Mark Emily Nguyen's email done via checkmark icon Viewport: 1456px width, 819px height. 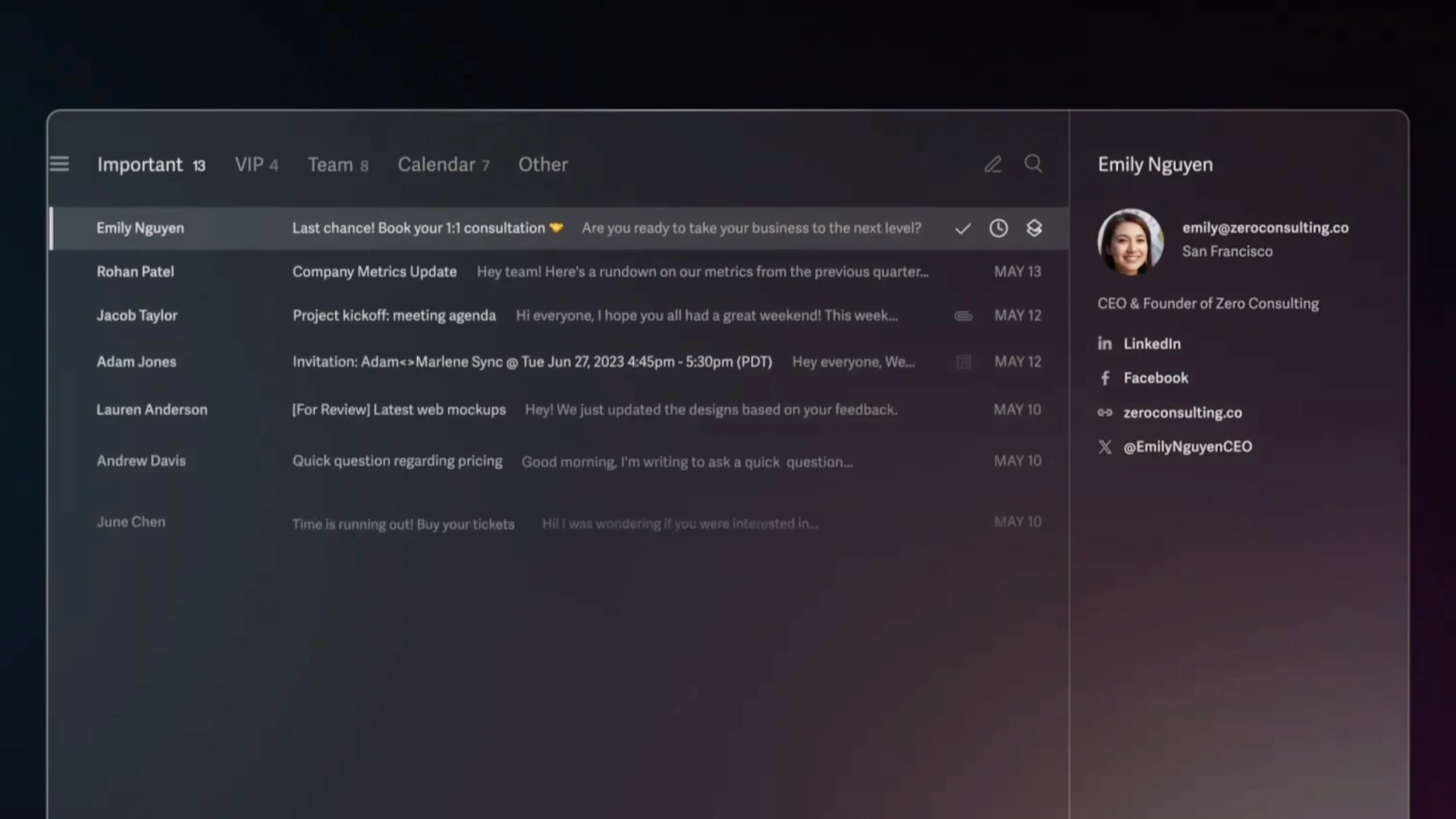[x=962, y=227]
